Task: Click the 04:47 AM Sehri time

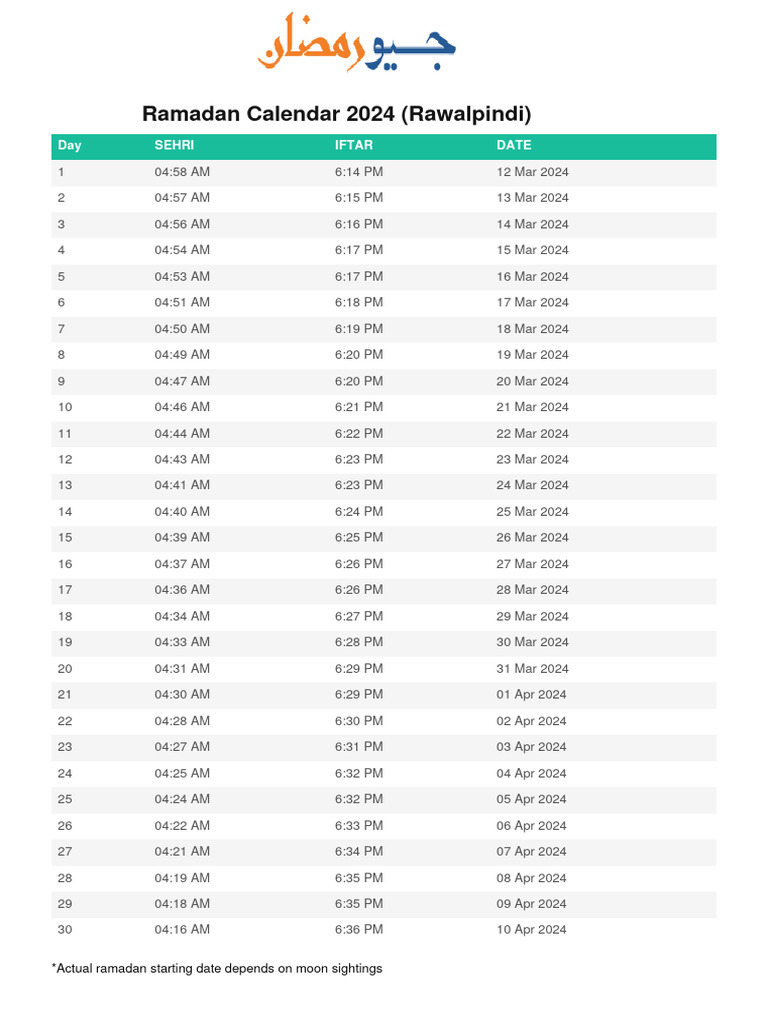Action: 182,381
